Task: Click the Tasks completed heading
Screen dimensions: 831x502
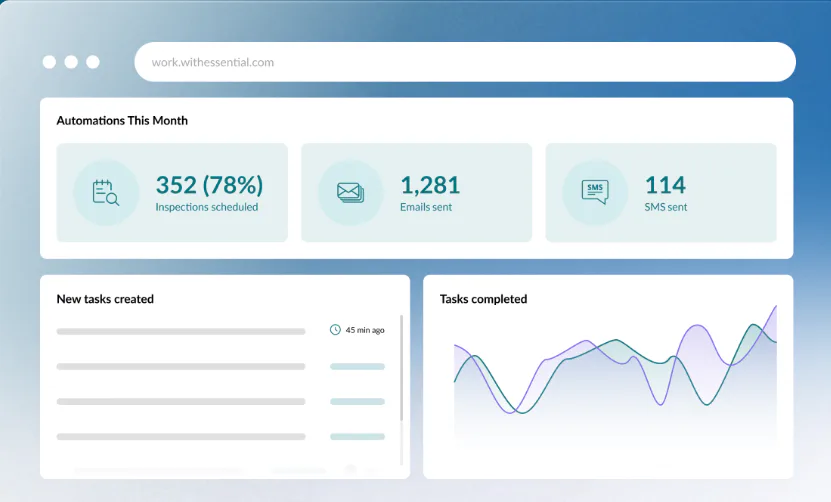Action: point(483,299)
